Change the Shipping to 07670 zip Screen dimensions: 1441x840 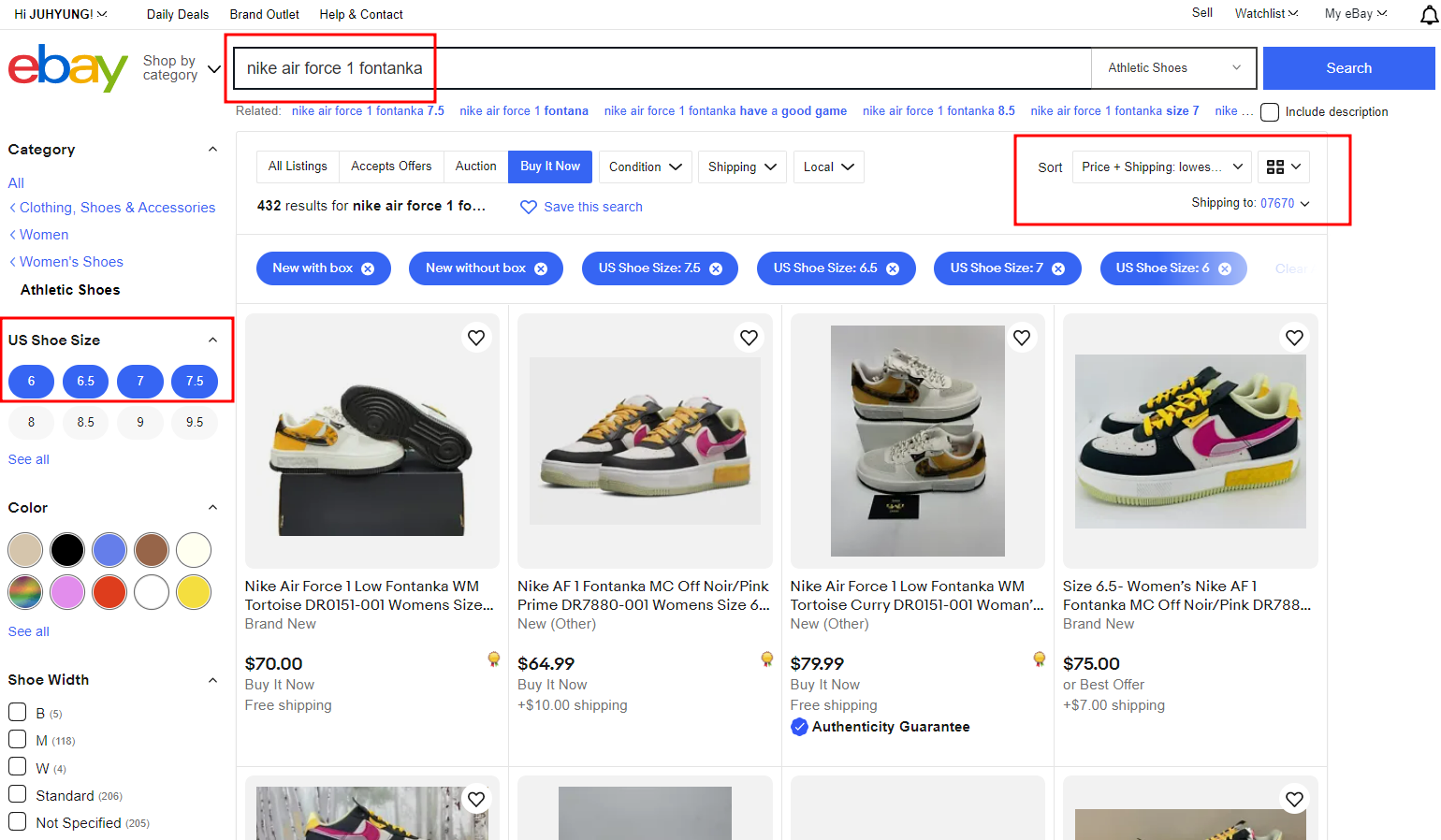pyautogui.click(x=1285, y=203)
